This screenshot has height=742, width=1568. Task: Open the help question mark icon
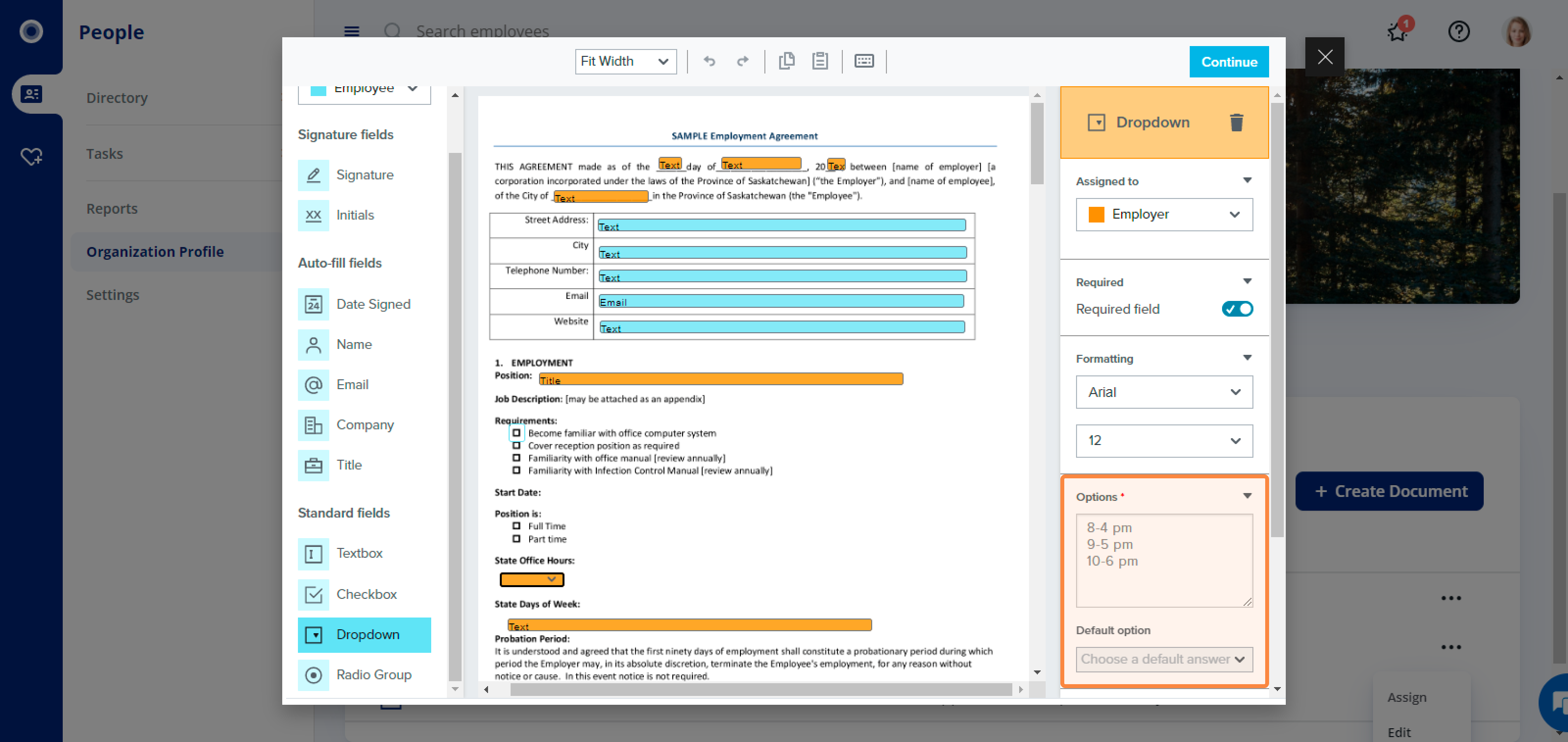coord(1458,31)
